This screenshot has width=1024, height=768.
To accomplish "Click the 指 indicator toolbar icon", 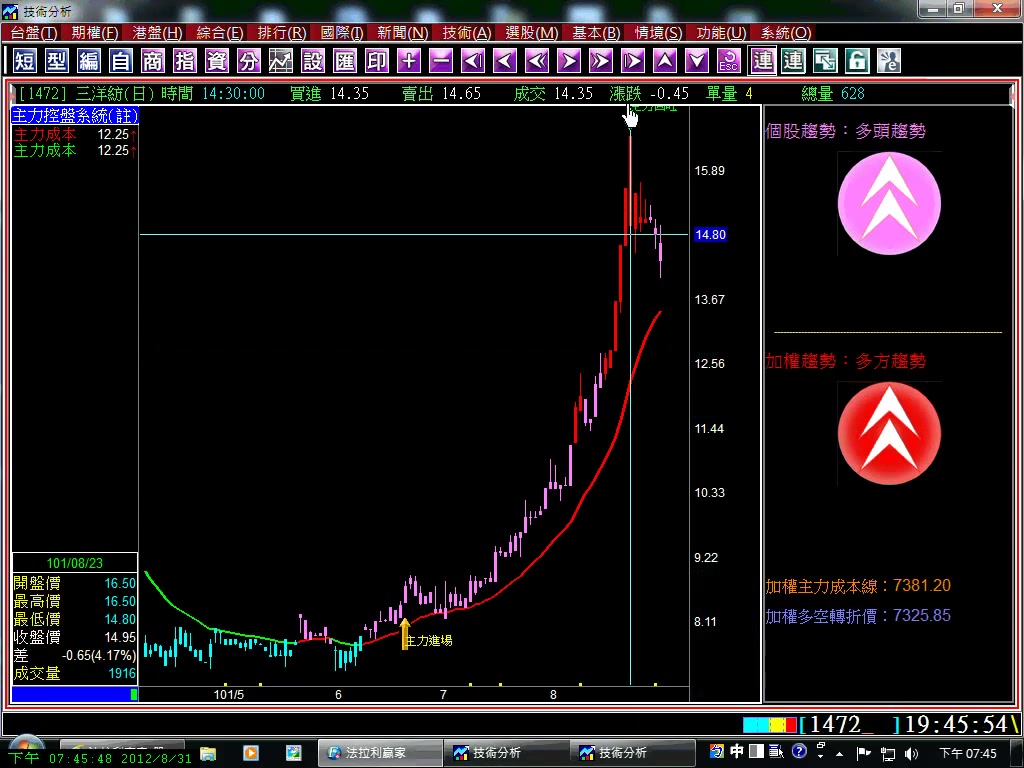I will [x=185, y=61].
